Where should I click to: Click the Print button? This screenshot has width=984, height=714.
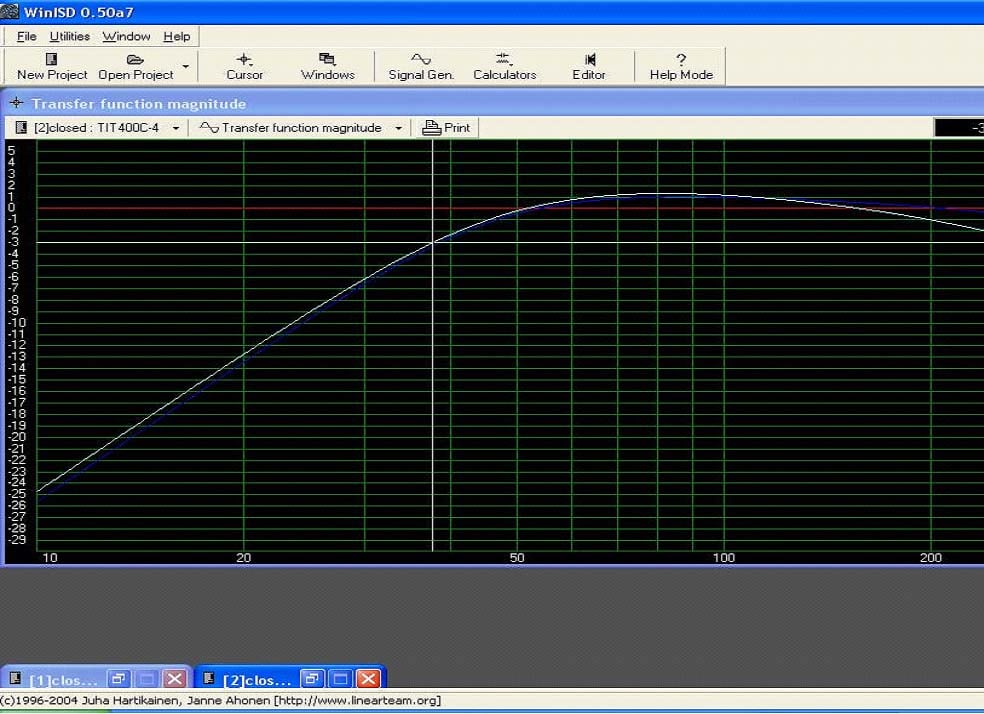446,128
